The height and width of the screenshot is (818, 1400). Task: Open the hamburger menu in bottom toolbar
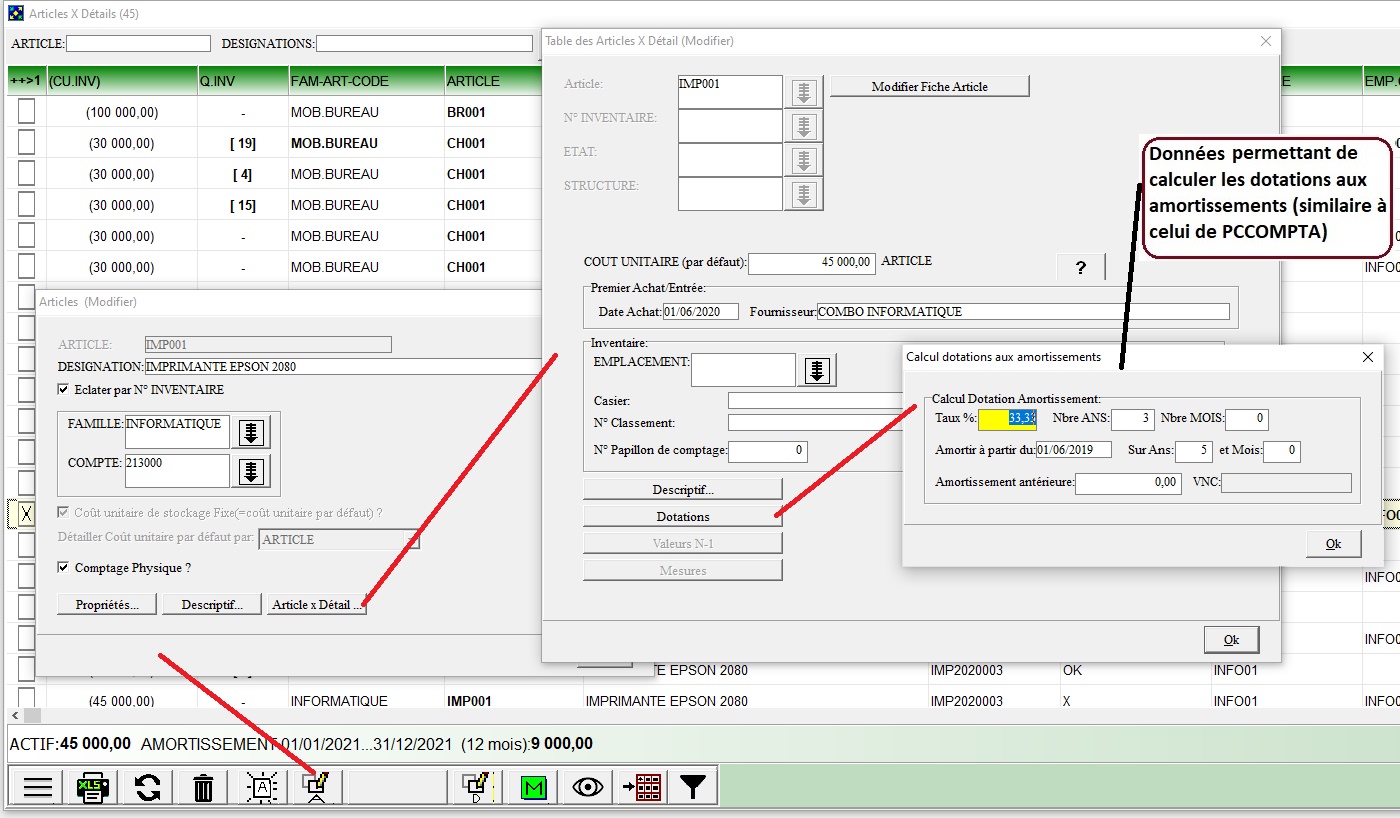coord(38,787)
